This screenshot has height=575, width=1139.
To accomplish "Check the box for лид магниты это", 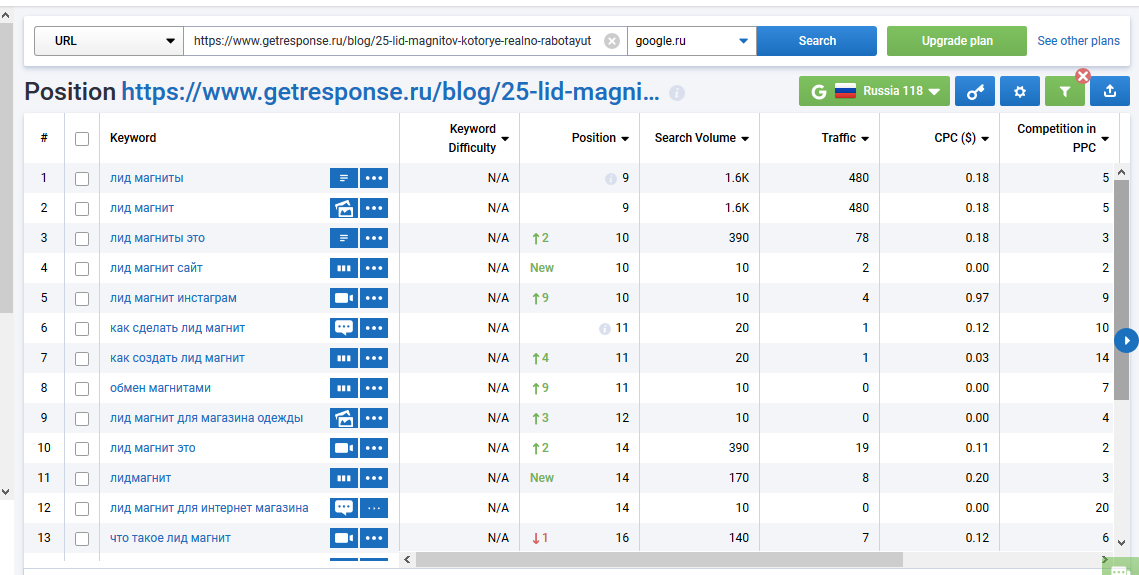I will (x=82, y=239).
